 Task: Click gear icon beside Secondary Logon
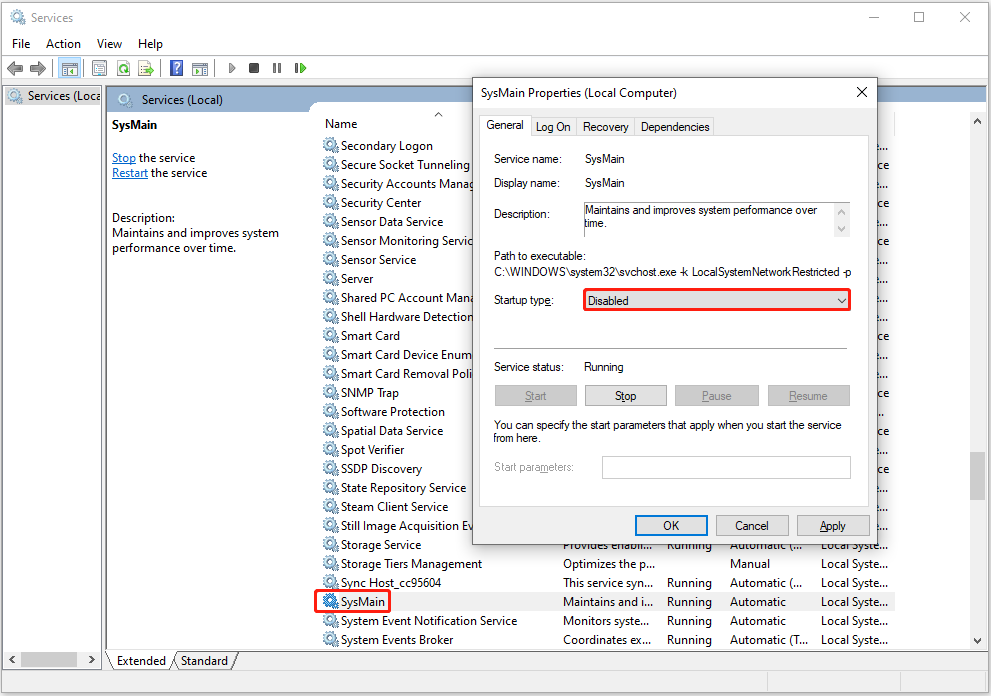tap(331, 145)
